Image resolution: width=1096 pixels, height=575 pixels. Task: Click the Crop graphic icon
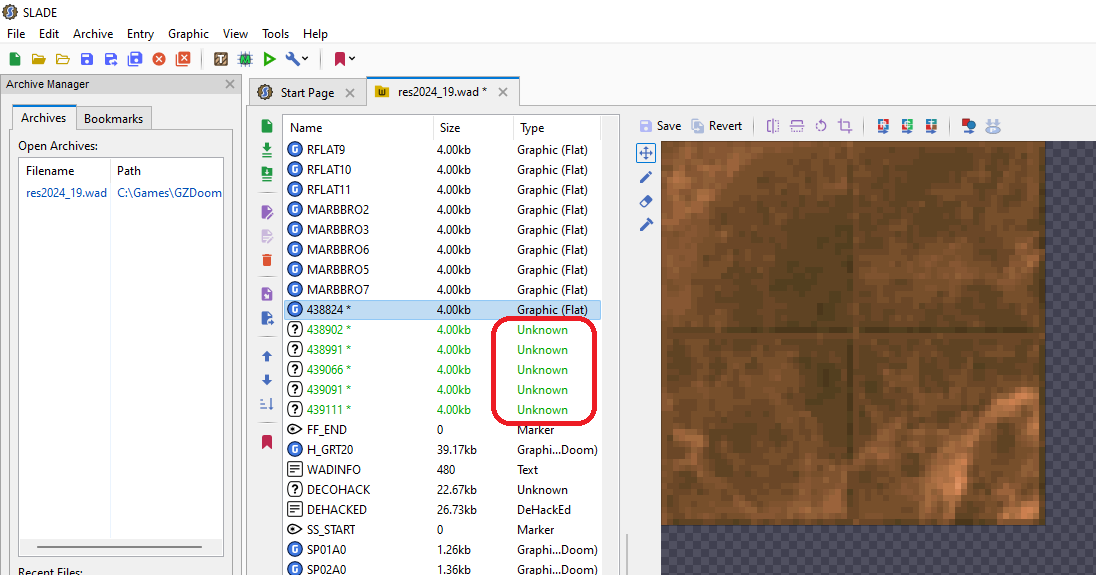pos(845,126)
